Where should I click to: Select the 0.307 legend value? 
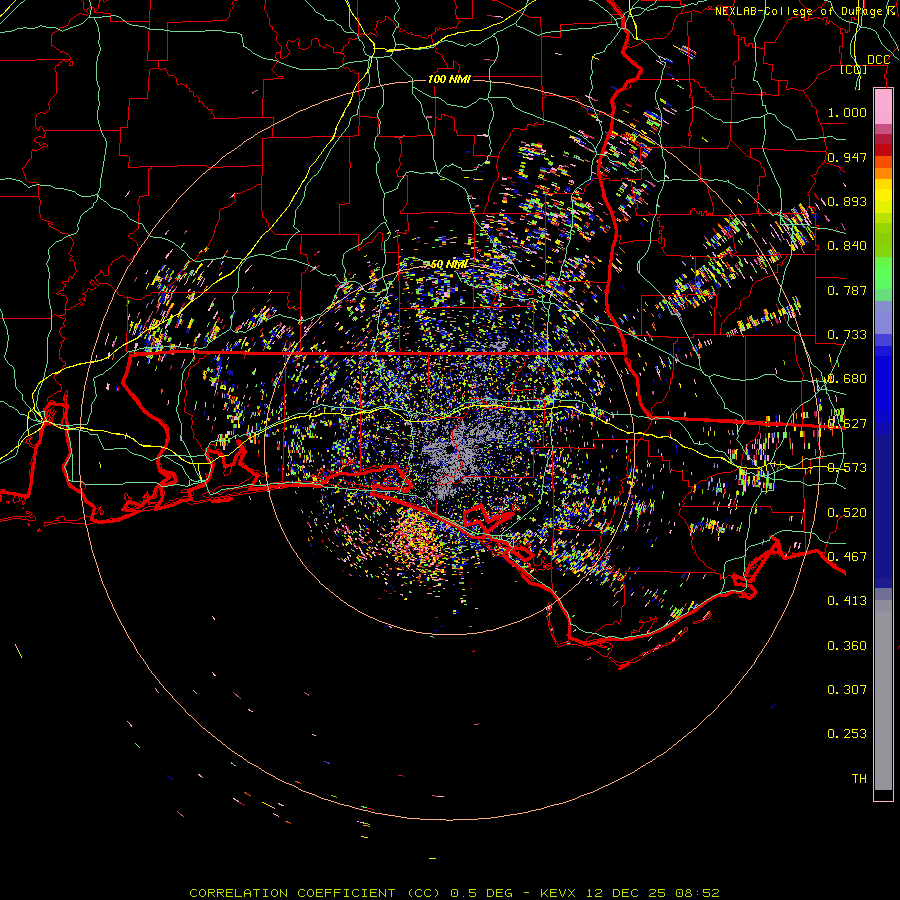tap(847, 689)
